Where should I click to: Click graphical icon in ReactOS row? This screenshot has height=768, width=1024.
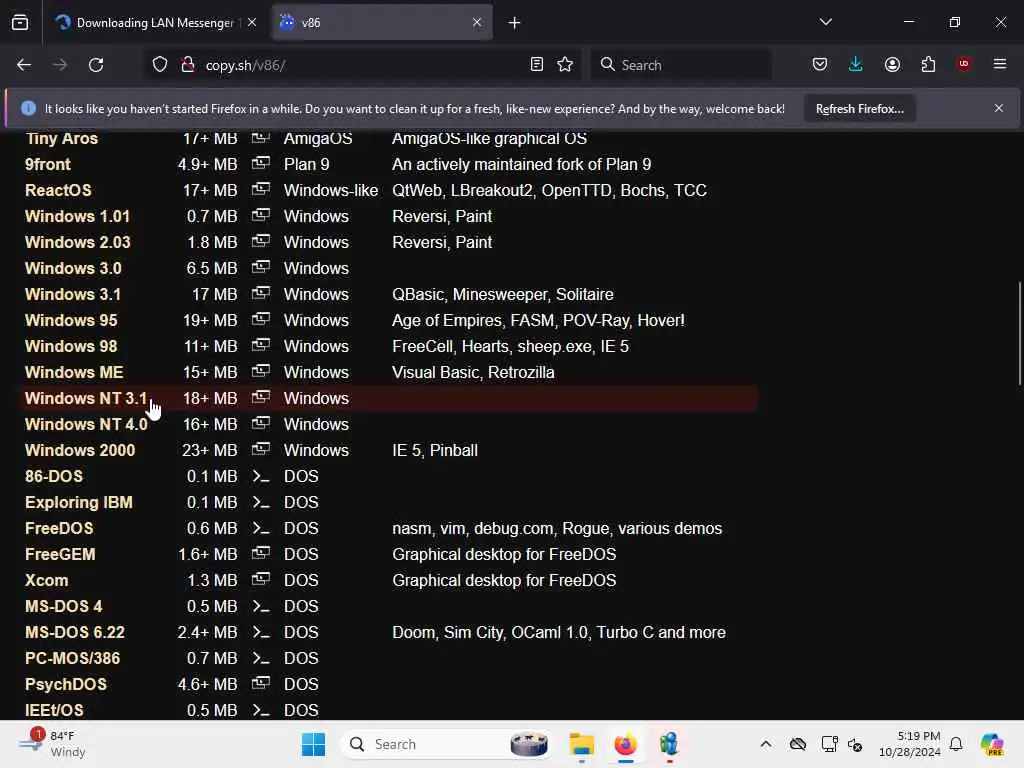click(261, 189)
